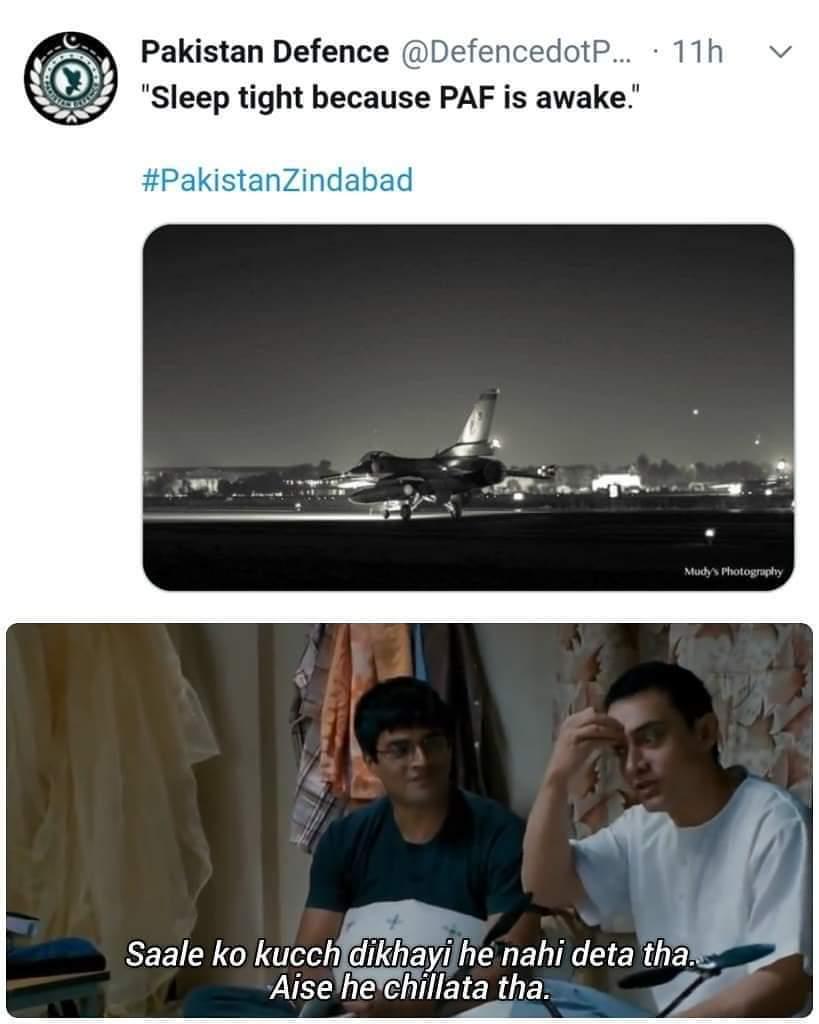The image size is (819, 1024).
Task: Click the subtitle line "Saale ko kucch dikhayi"
Action: pyautogui.click(x=409, y=954)
